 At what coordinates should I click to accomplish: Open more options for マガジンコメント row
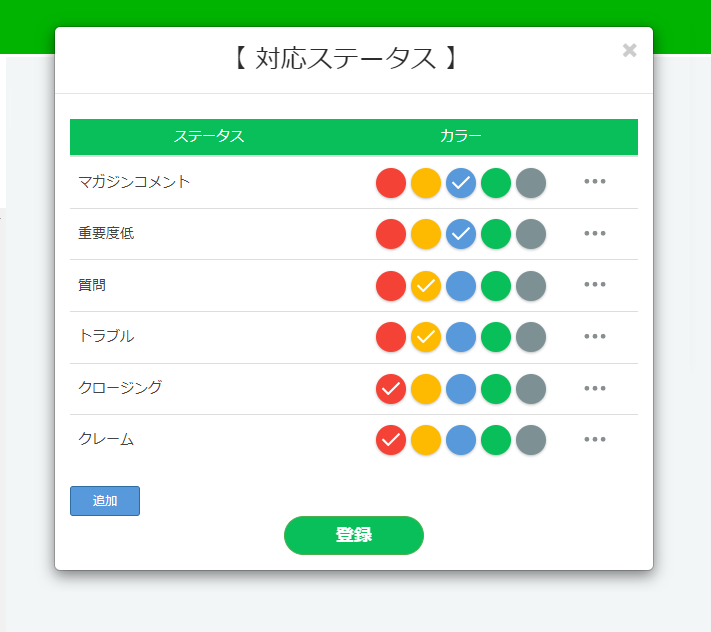594,181
